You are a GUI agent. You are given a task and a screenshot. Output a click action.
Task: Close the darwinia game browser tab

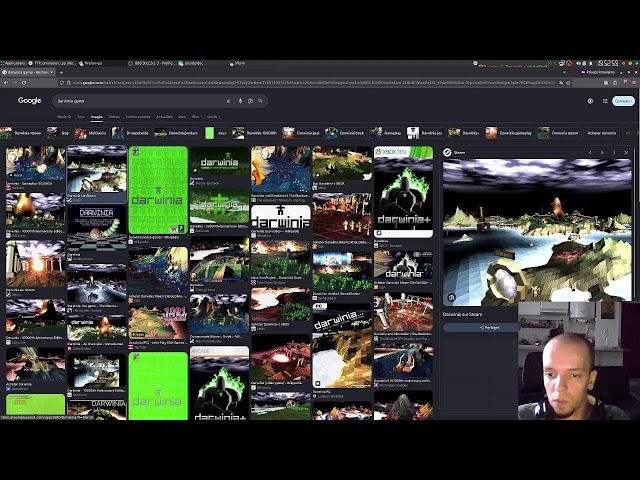pos(52,72)
